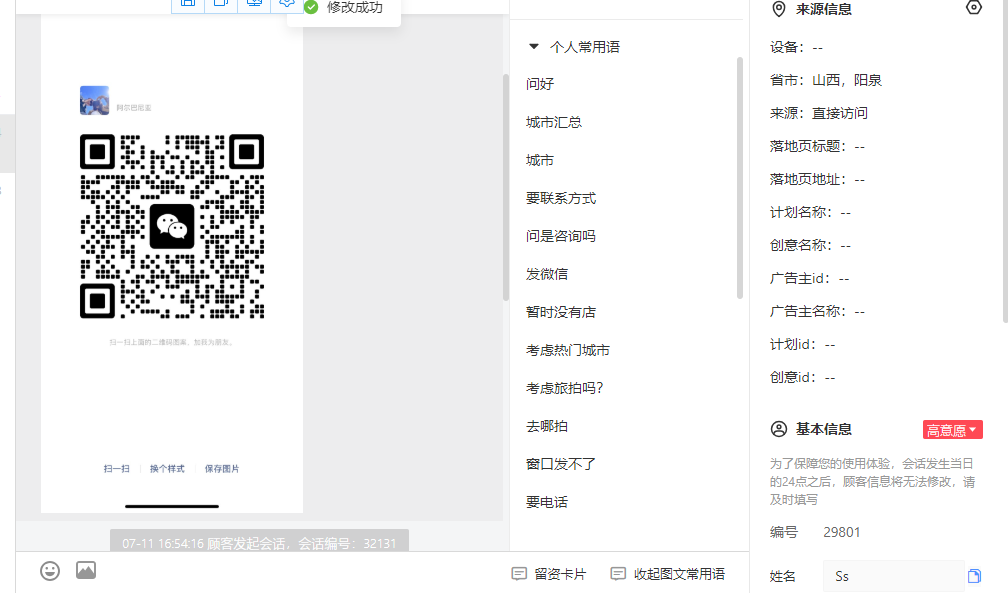Pick the 要联系方式 quick phrase
Image resolution: width=1008 pixels, height=593 pixels.
click(x=561, y=198)
